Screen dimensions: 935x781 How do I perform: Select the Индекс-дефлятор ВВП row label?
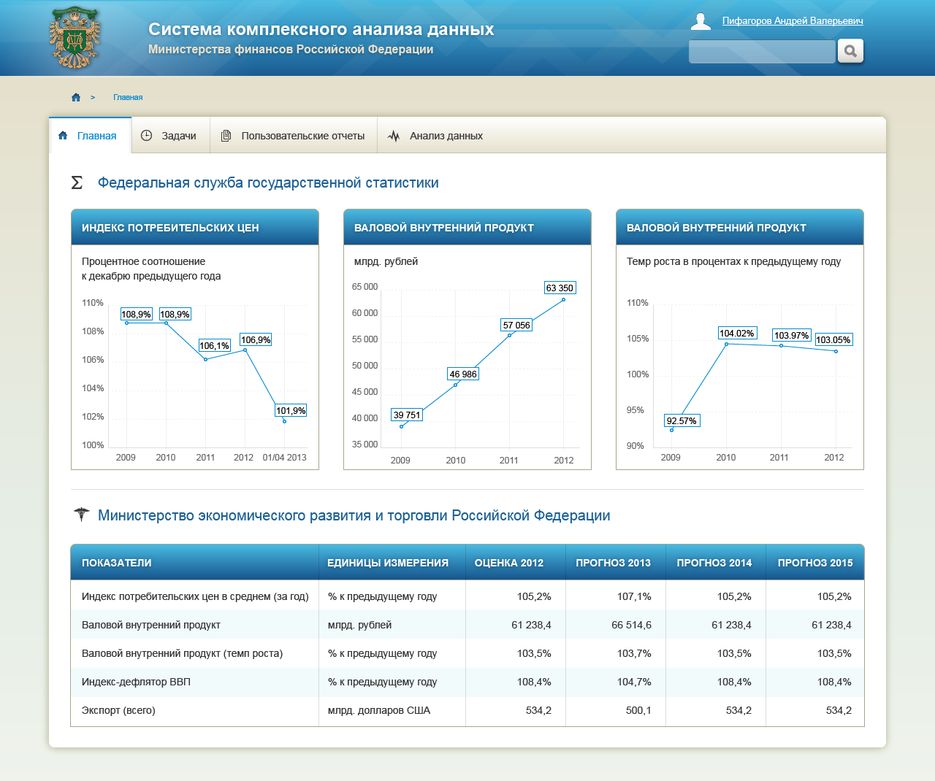(136, 682)
